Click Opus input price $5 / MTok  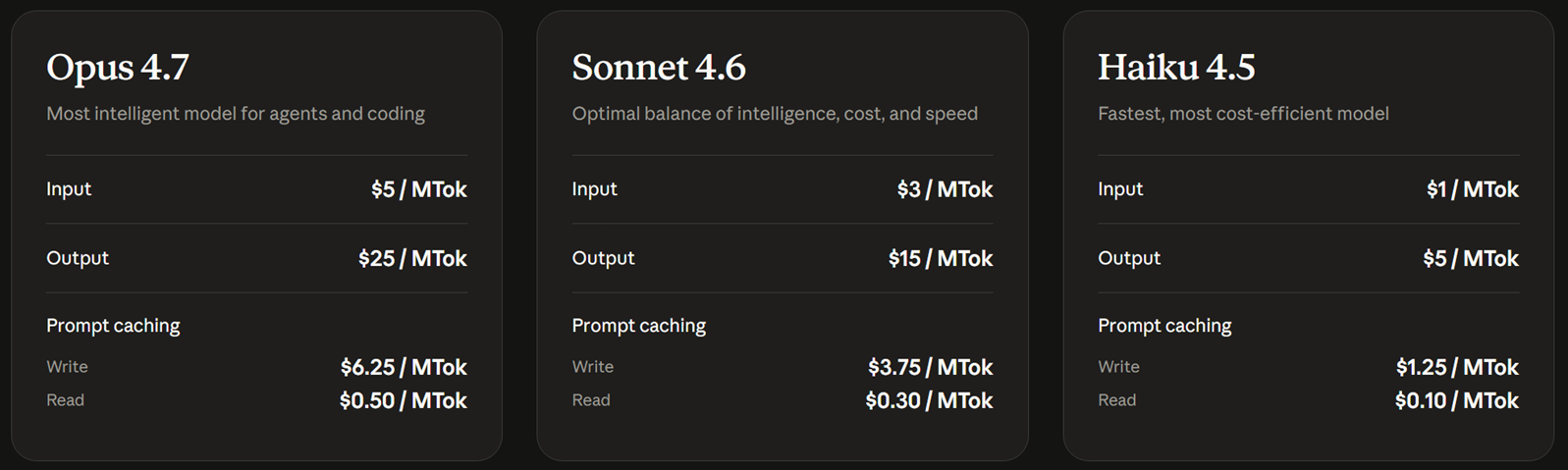(419, 189)
